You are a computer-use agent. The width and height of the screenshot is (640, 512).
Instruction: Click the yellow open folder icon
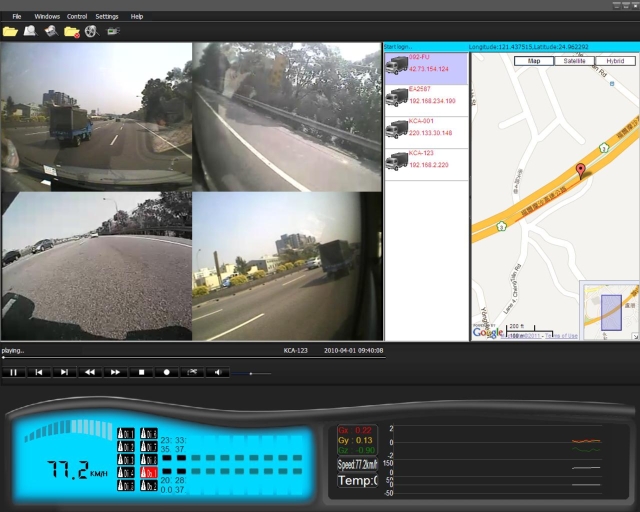[x=10, y=31]
